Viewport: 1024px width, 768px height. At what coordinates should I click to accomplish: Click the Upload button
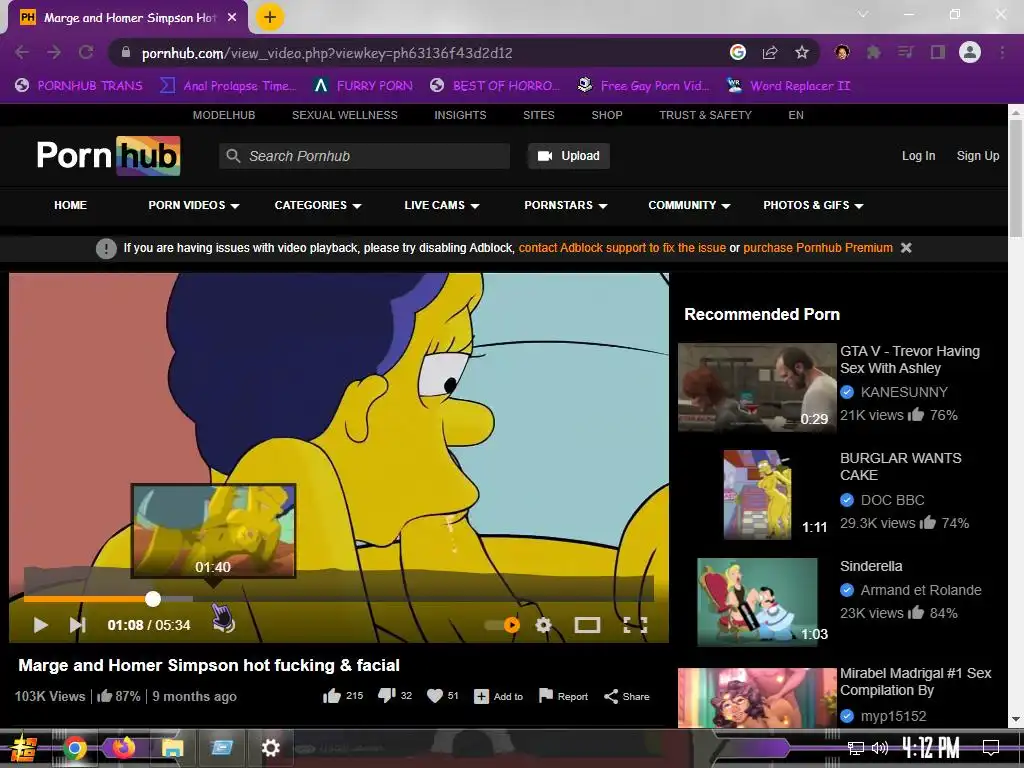(569, 156)
